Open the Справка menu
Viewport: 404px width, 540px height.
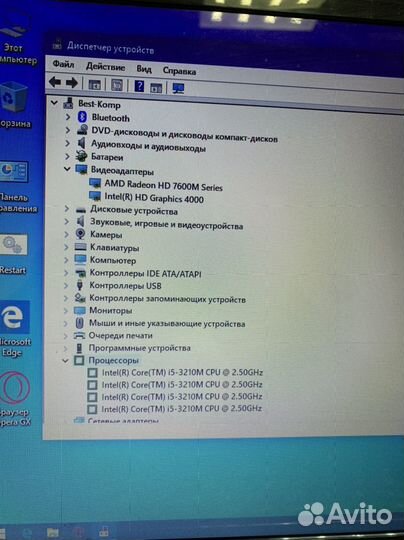179,71
